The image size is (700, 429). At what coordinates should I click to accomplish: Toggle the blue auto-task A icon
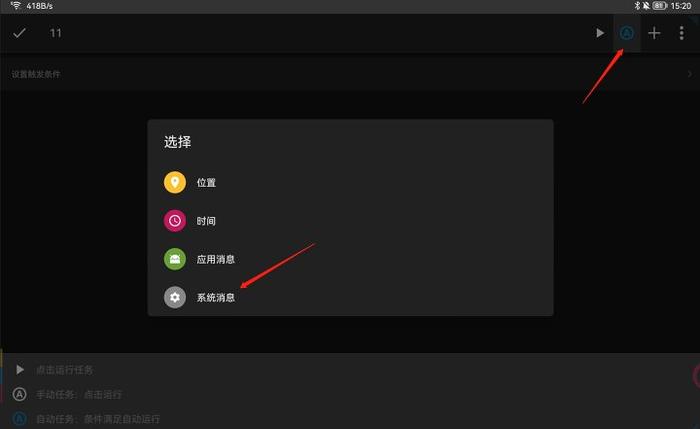click(627, 33)
